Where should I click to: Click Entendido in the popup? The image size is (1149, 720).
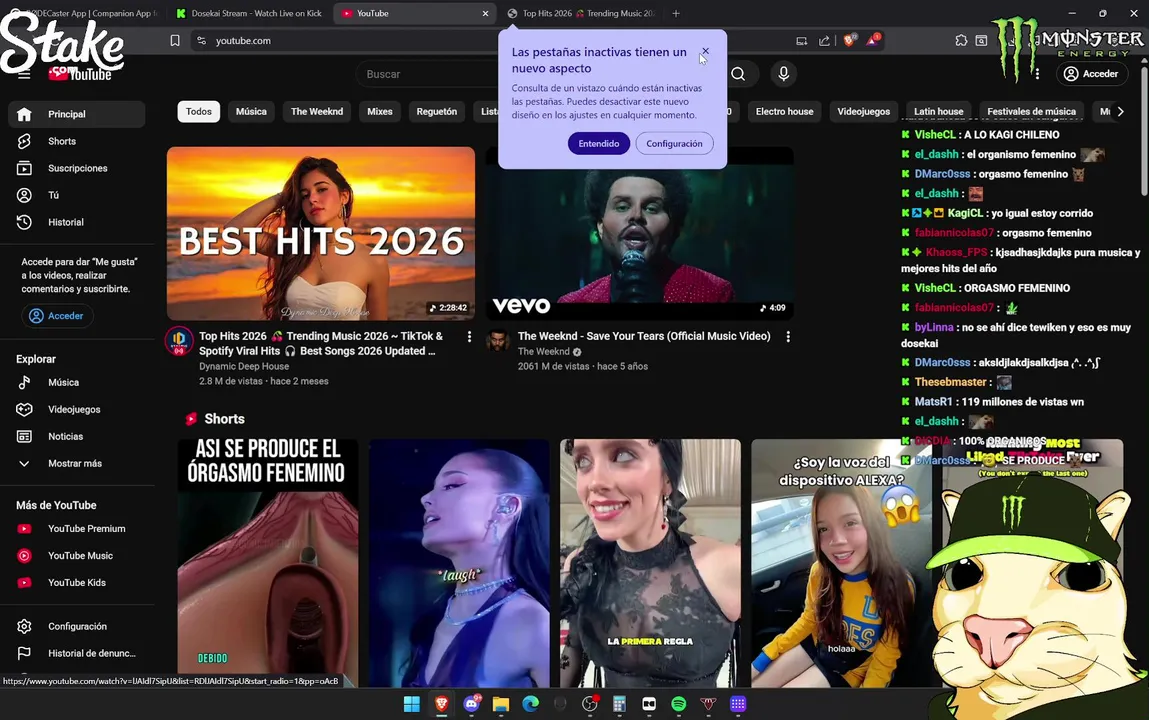tap(599, 144)
